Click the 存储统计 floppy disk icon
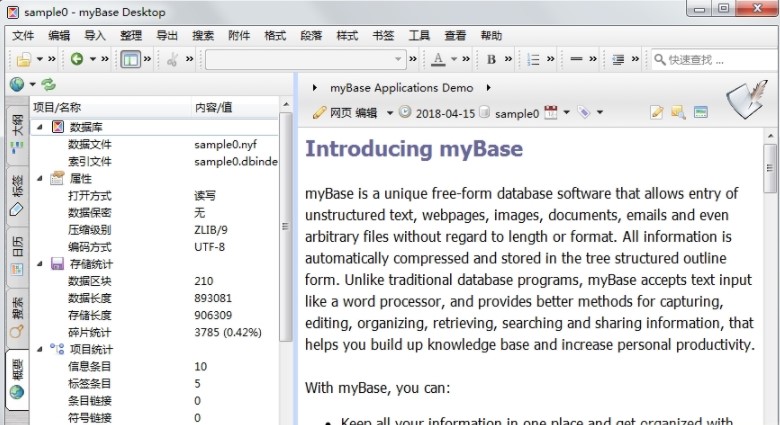 (58, 263)
